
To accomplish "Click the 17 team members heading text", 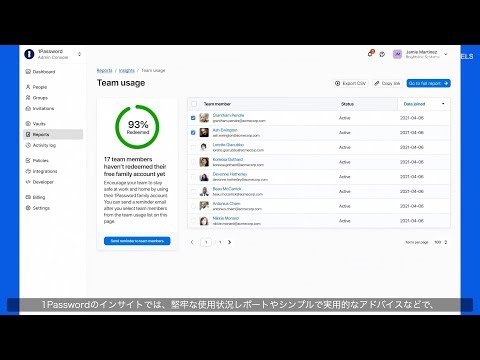I will pyautogui.click(x=135, y=167).
